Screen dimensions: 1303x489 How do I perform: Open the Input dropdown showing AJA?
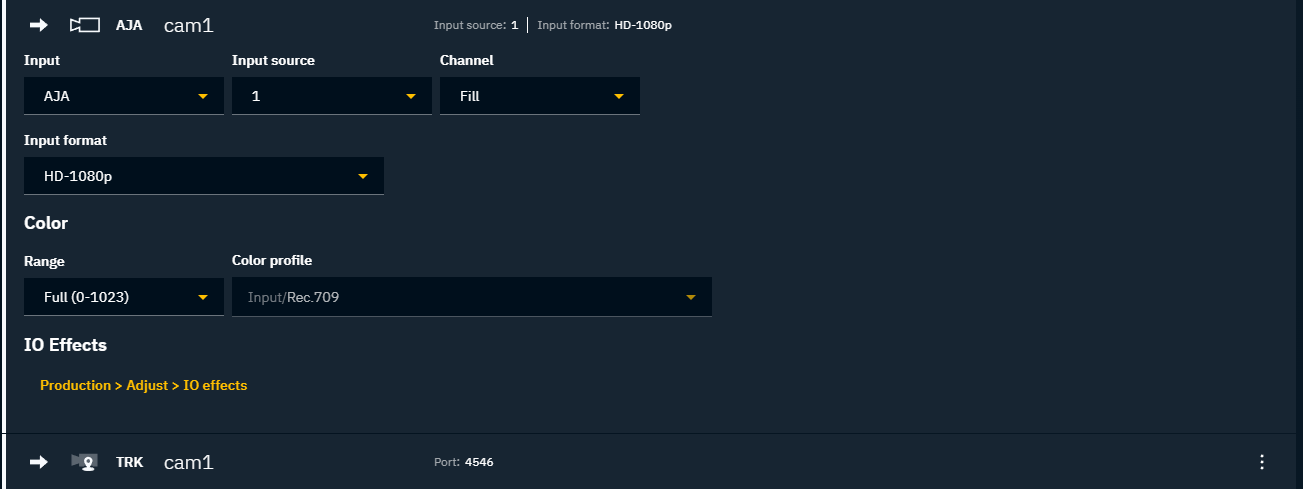[x=124, y=96]
